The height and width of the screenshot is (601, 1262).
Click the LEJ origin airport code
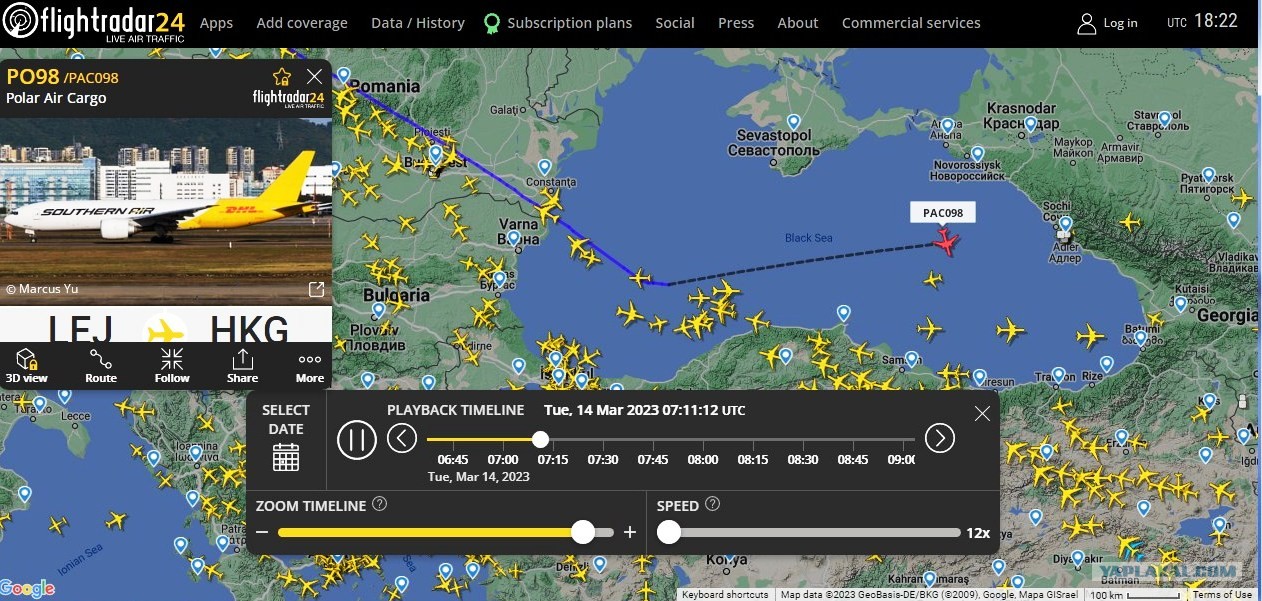pos(80,330)
